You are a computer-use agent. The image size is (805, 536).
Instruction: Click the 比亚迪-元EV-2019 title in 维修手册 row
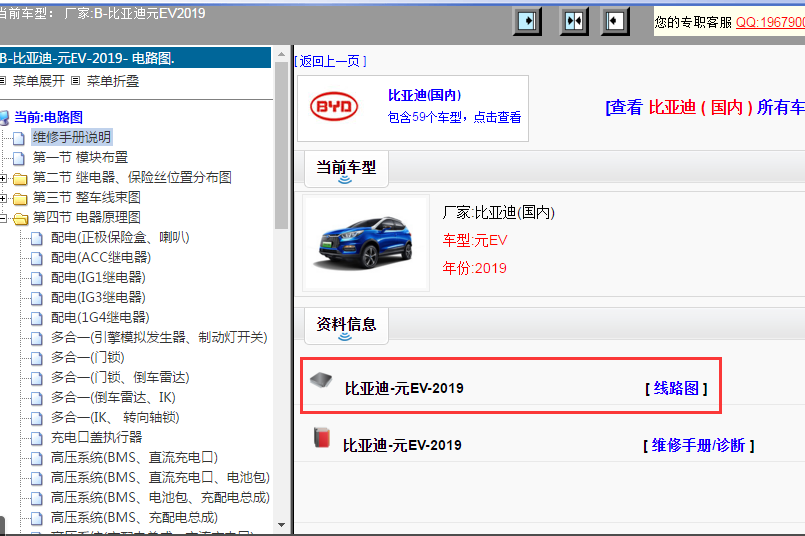[402, 445]
